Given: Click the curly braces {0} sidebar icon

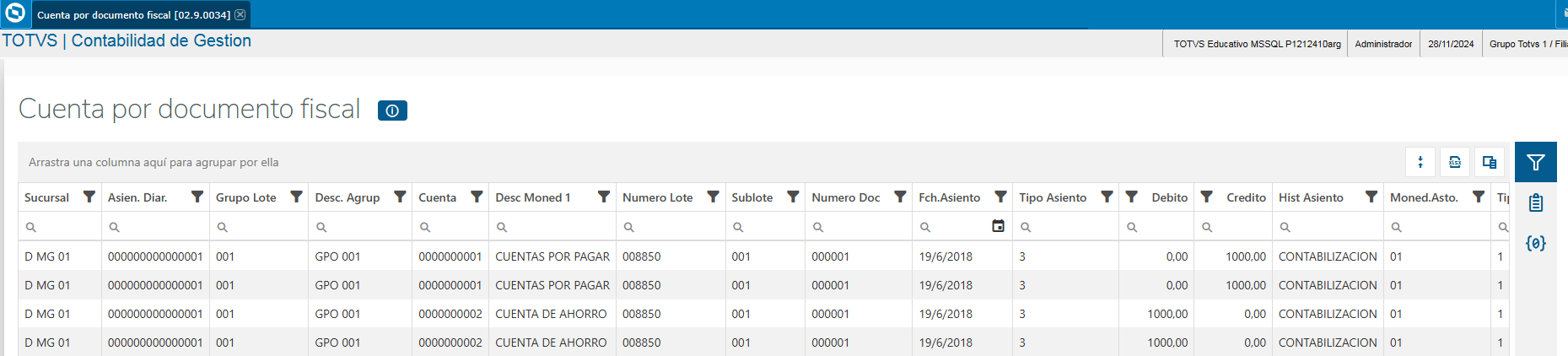Looking at the screenshot, I should [1535, 243].
